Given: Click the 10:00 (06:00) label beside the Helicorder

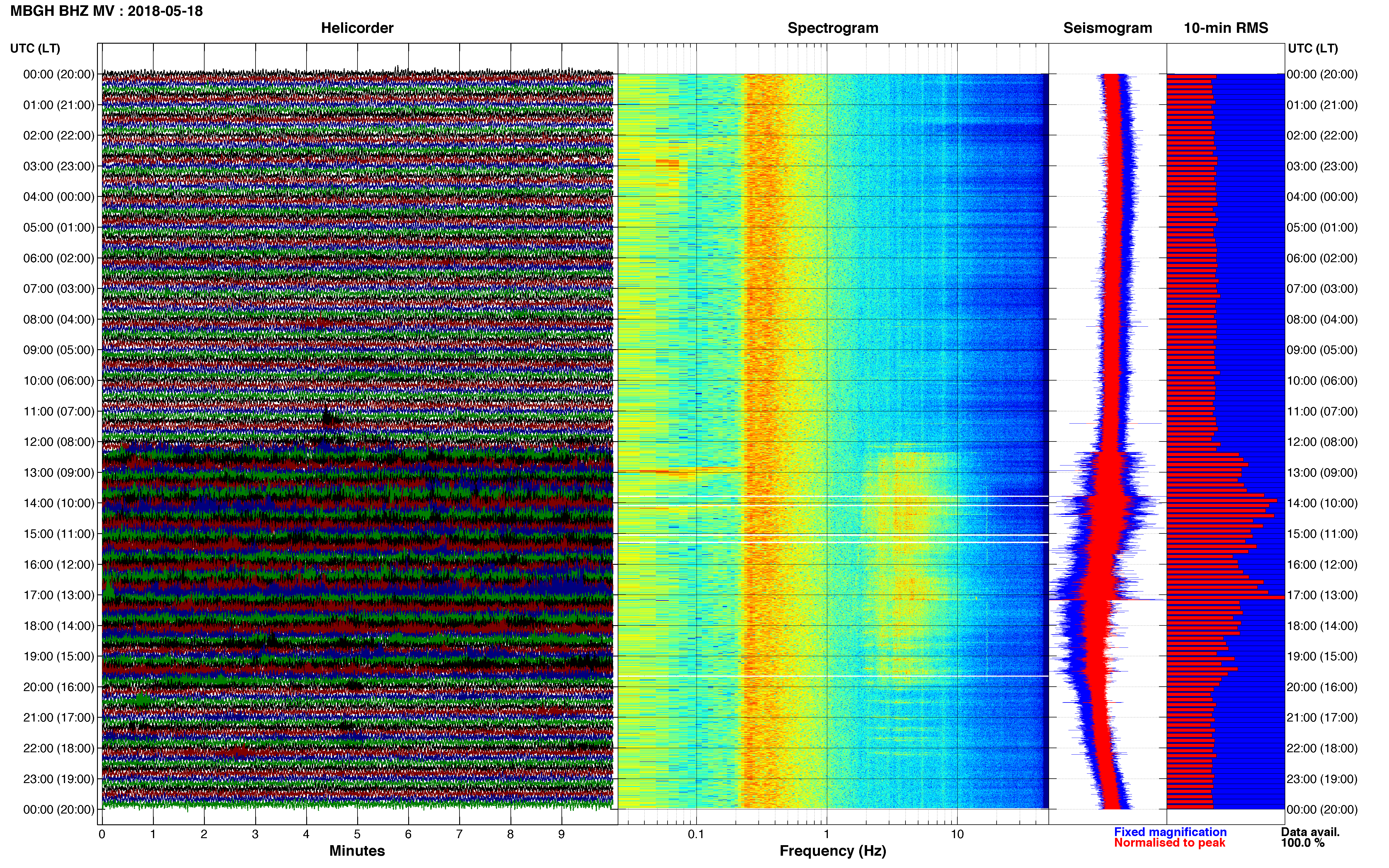Looking at the screenshot, I should pos(59,381).
